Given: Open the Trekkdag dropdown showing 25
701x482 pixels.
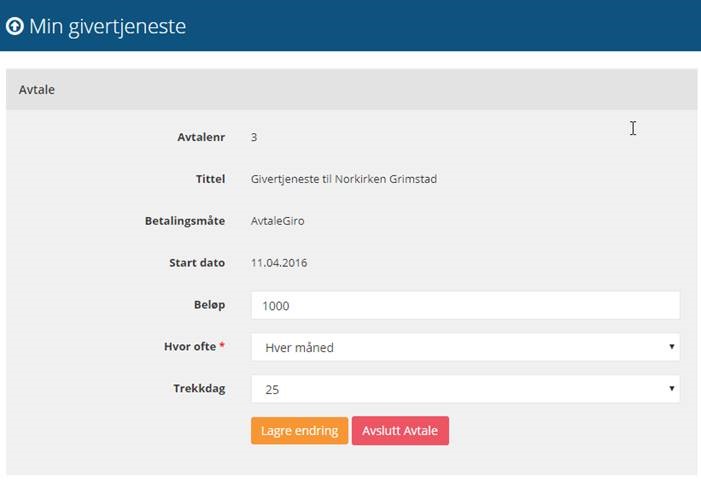Looking at the screenshot, I should (465, 389).
